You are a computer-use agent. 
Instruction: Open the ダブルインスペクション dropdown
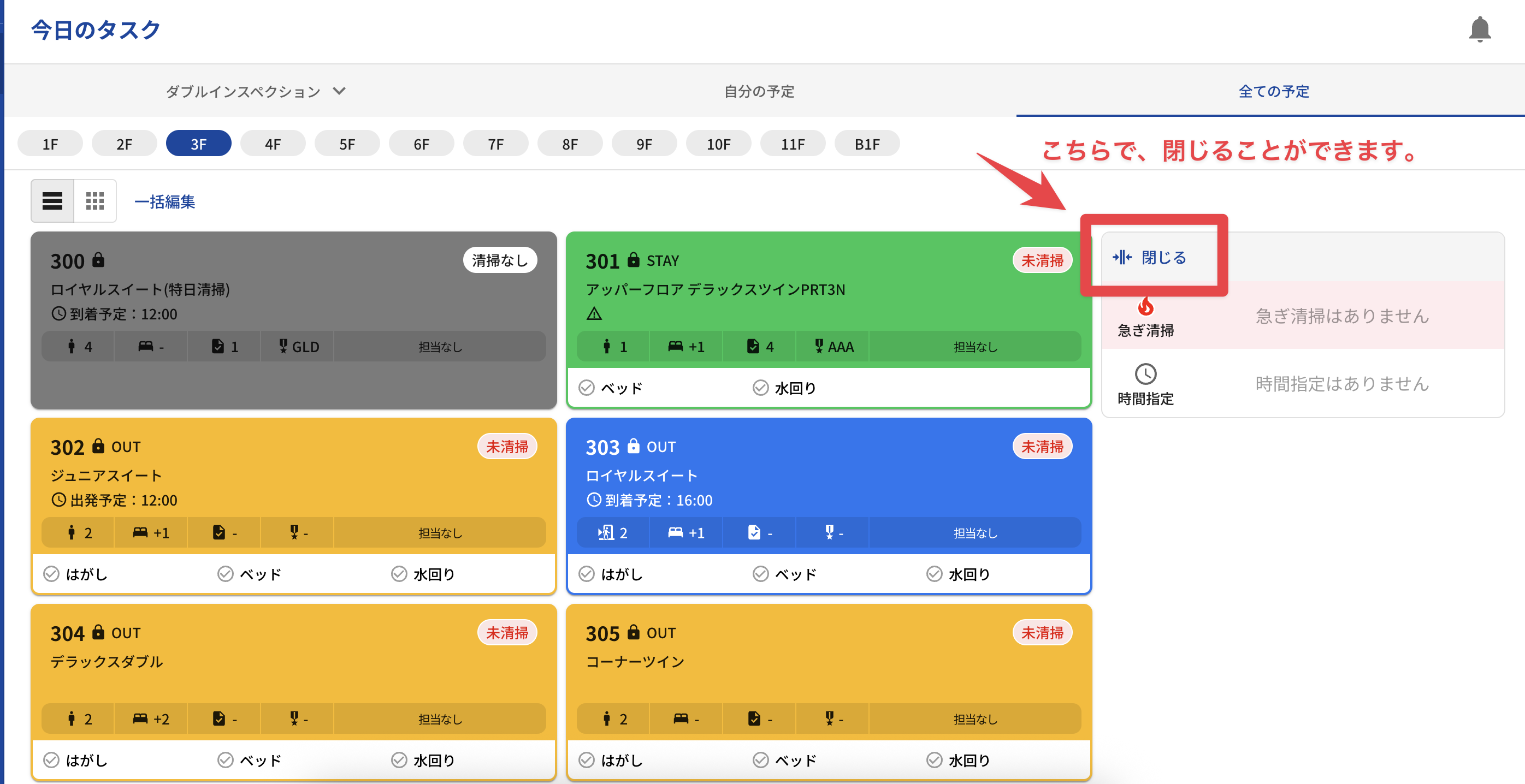255,91
